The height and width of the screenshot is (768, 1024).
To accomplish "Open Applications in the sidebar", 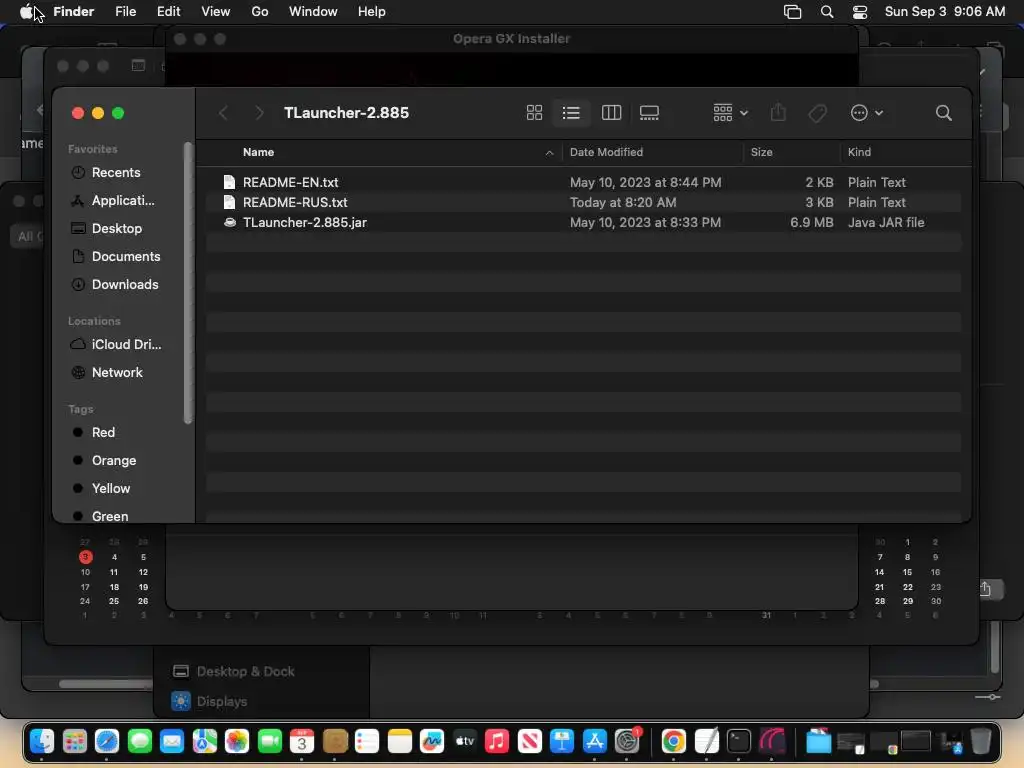I will 123,200.
